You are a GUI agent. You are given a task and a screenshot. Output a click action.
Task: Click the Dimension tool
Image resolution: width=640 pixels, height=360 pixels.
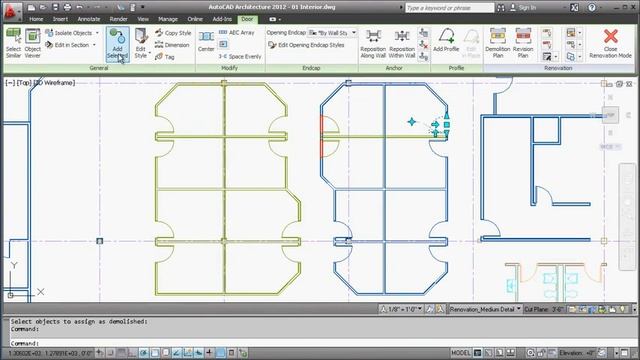pyautogui.click(x=172, y=45)
